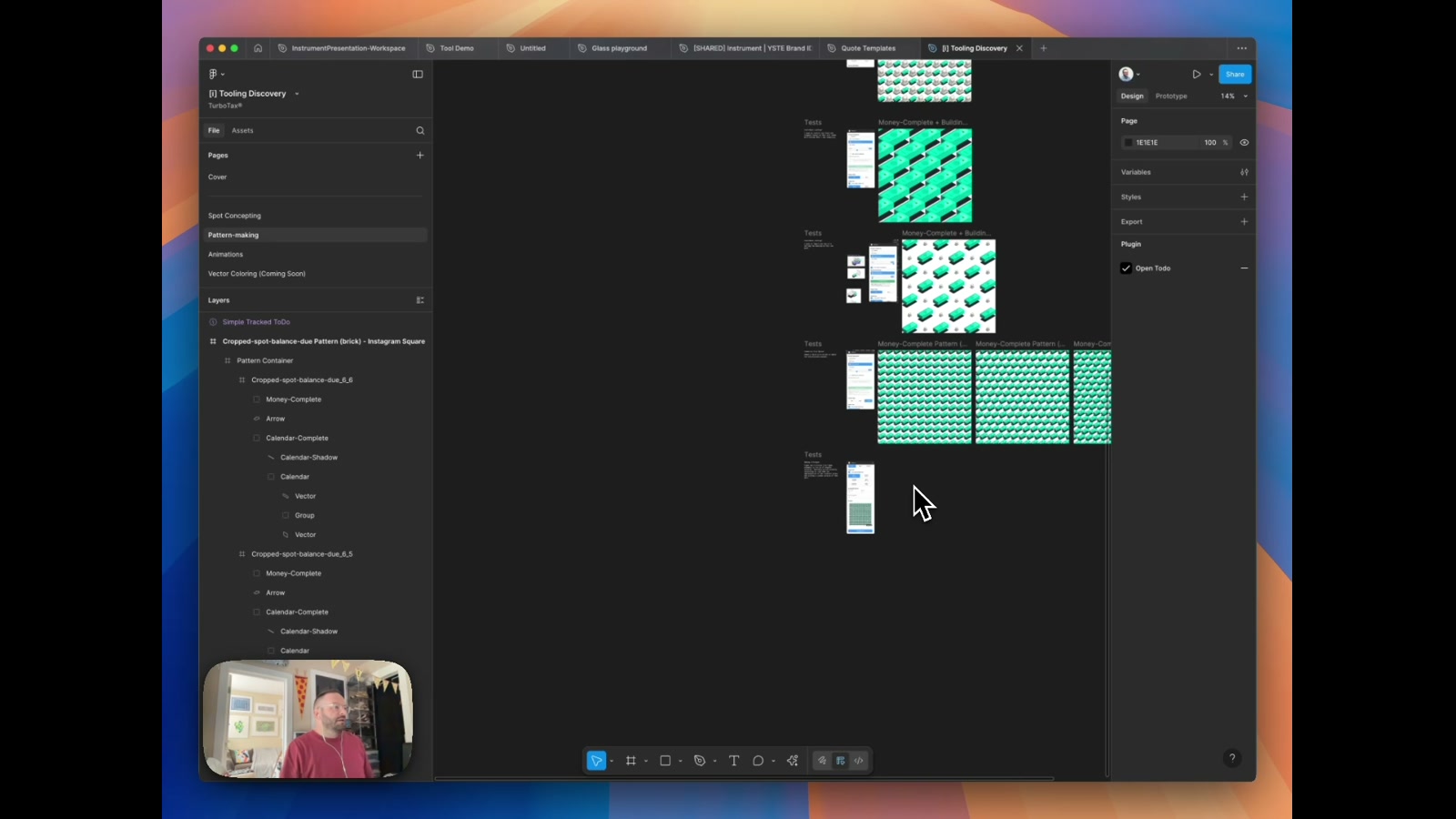This screenshot has width=1456, height=819.
Task: Close the Tooling Discovery tab
Action: 1019,48
